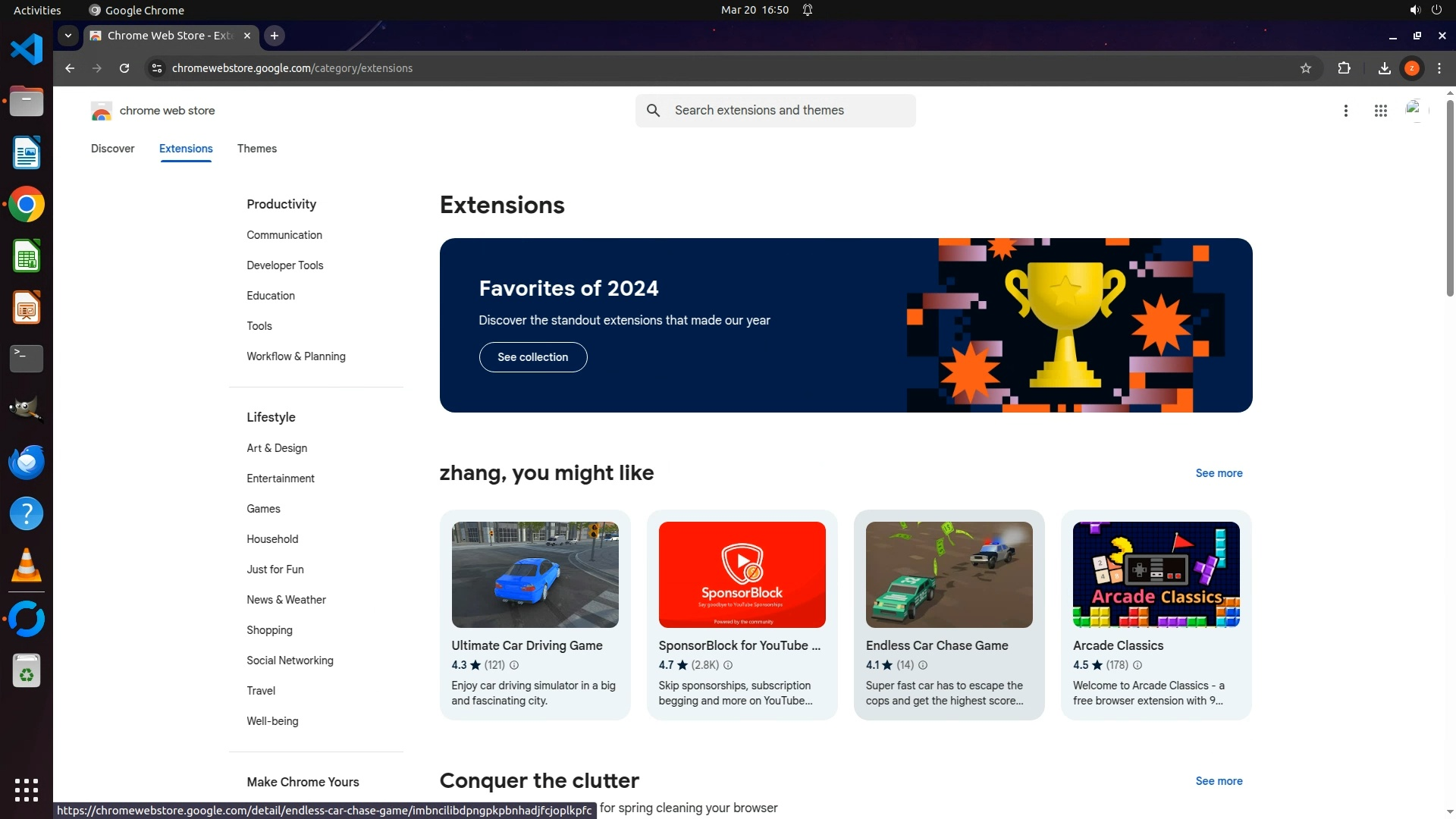Switch to the Themes tab

tap(256, 149)
